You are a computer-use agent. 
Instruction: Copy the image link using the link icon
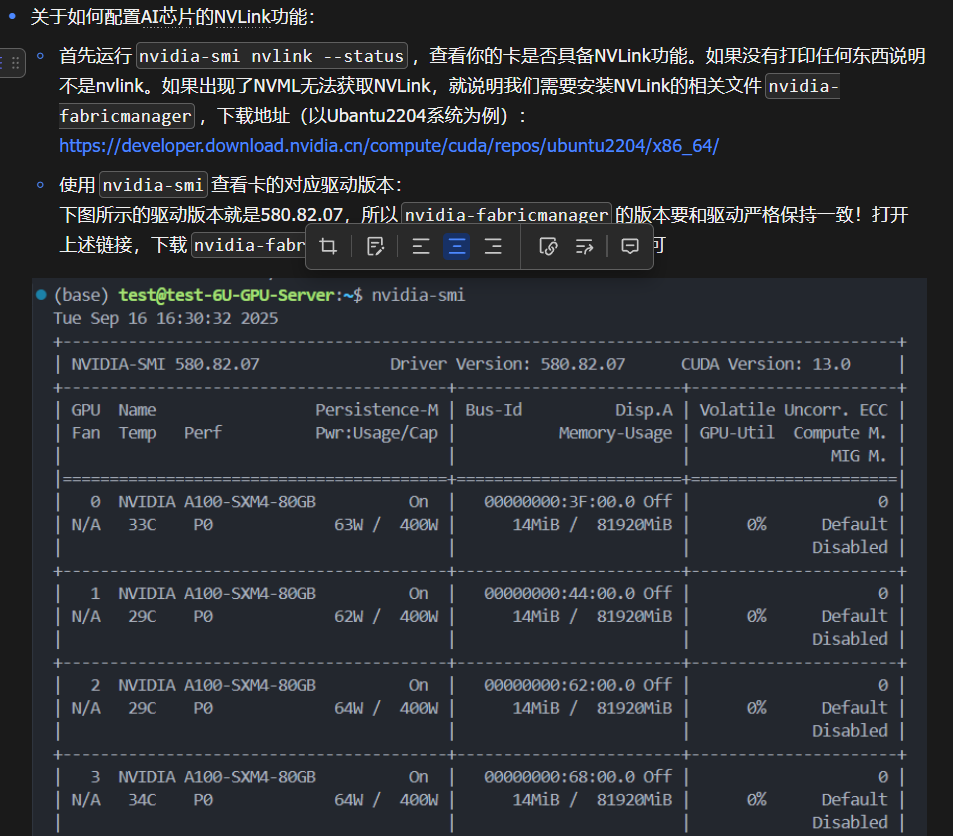(548, 245)
